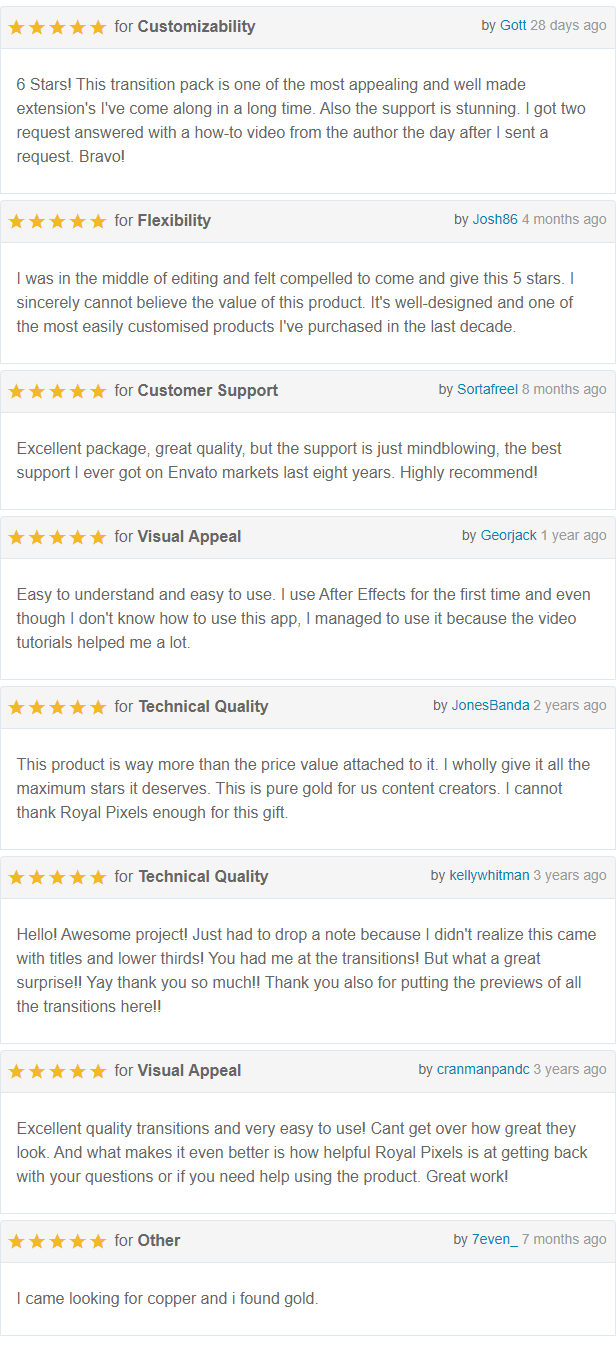Click the star rating on cranmanpandc's review
The width and height of the screenshot is (616, 1348).
coord(57,1071)
